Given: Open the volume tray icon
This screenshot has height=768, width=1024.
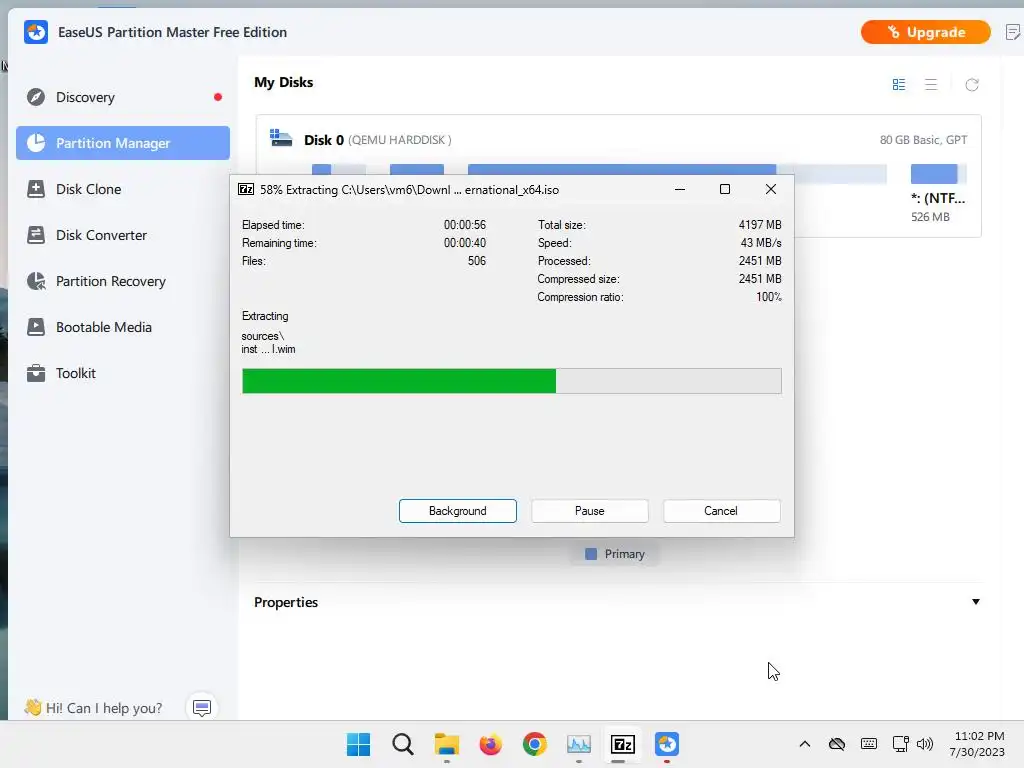Looking at the screenshot, I should pyautogui.click(x=925, y=744).
